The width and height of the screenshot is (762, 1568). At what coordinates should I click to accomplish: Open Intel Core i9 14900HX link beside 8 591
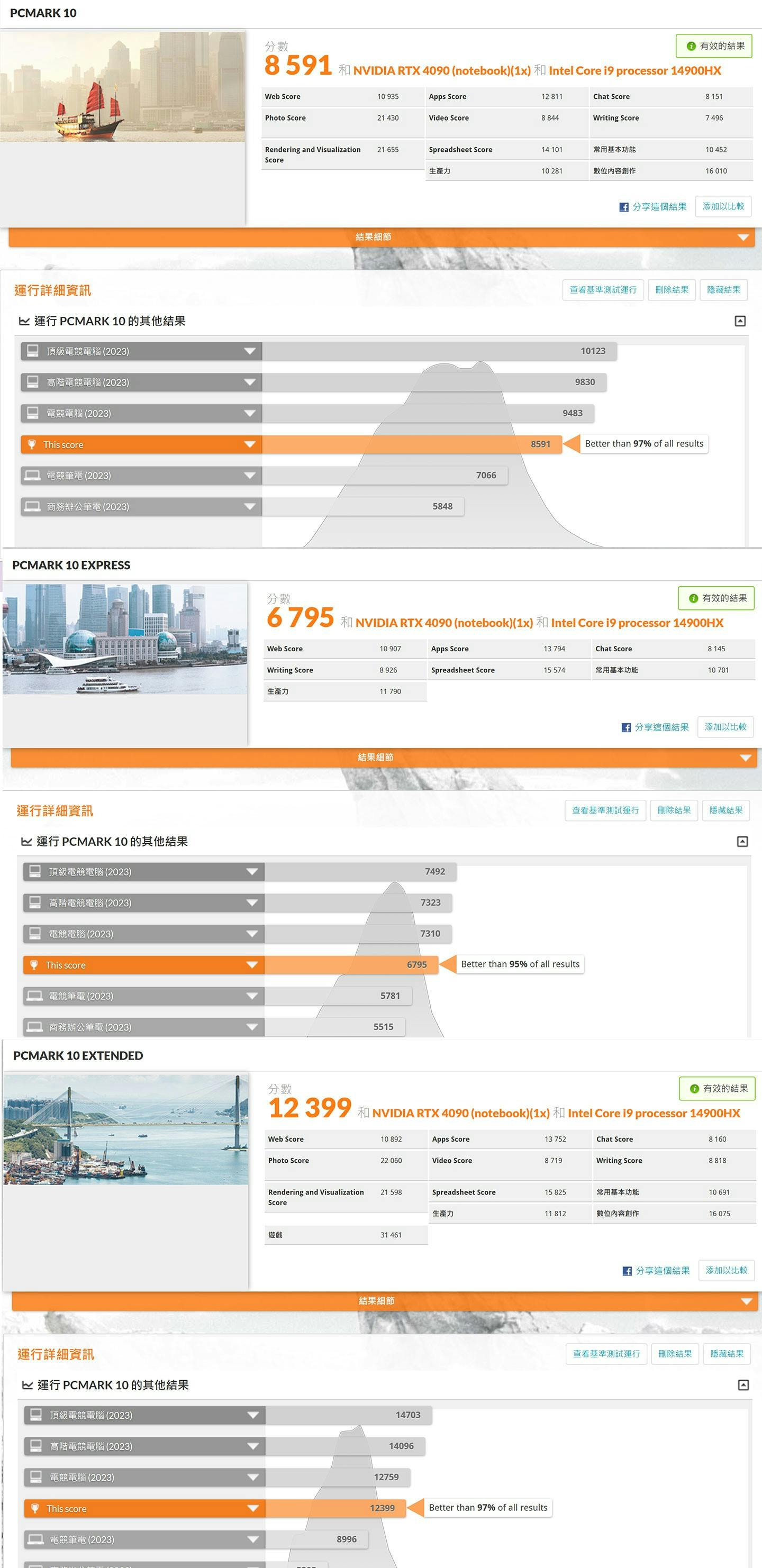coord(634,70)
